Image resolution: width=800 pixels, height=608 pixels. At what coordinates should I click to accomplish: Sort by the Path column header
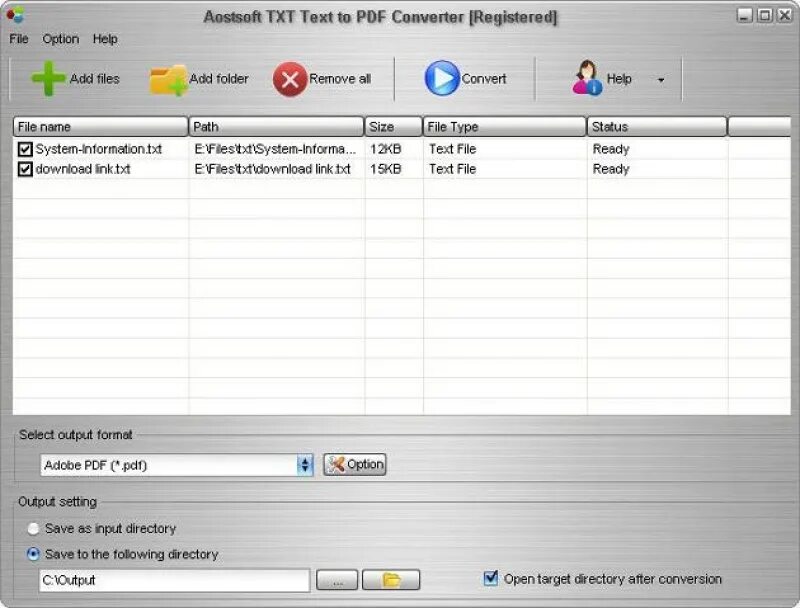pos(277,126)
